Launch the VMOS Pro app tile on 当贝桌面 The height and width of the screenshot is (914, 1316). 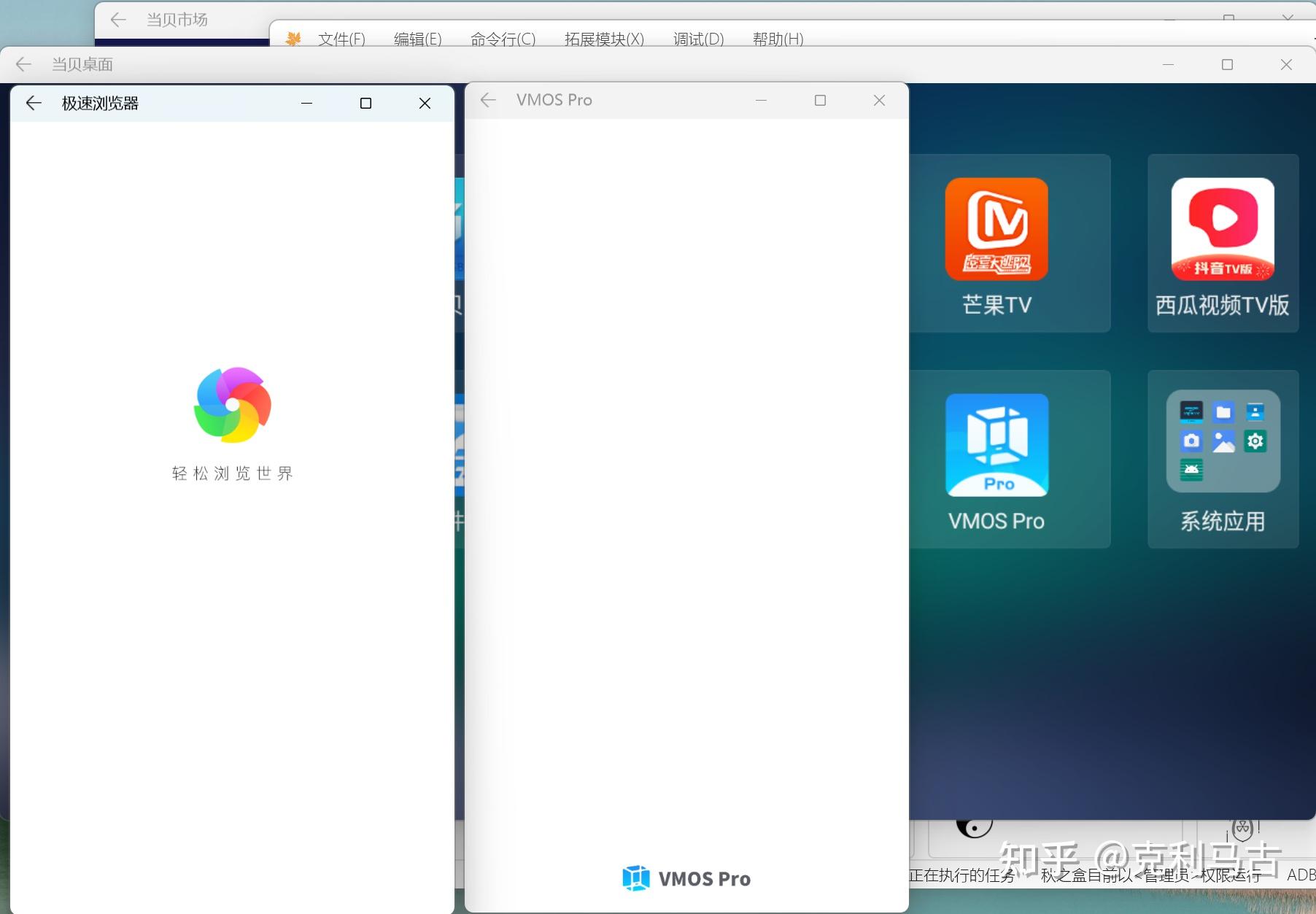click(x=996, y=460)
